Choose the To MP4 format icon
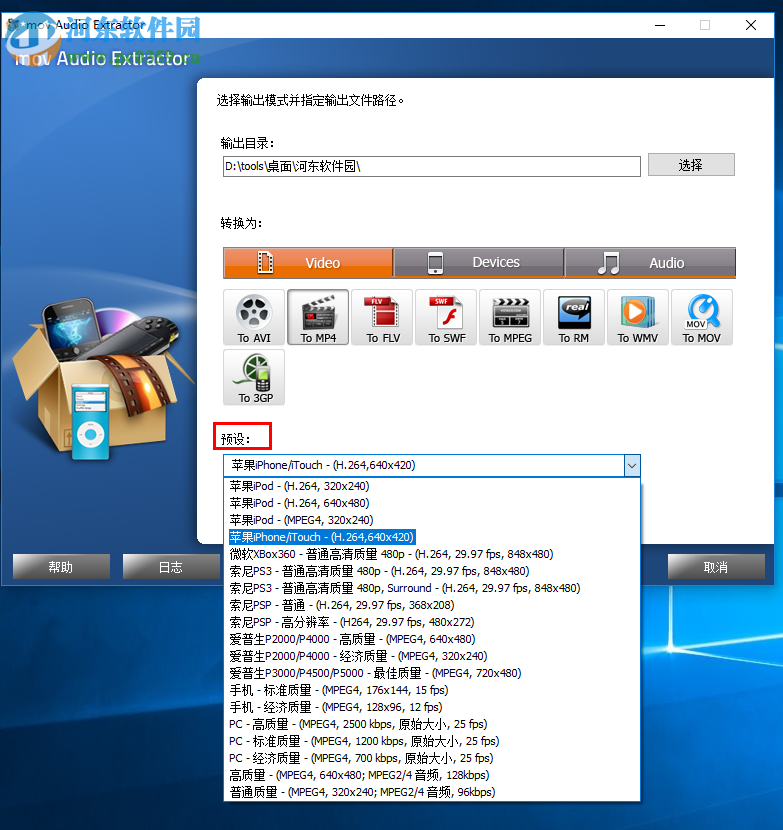This screenshot has height=830, width=783. pos(318,317)
